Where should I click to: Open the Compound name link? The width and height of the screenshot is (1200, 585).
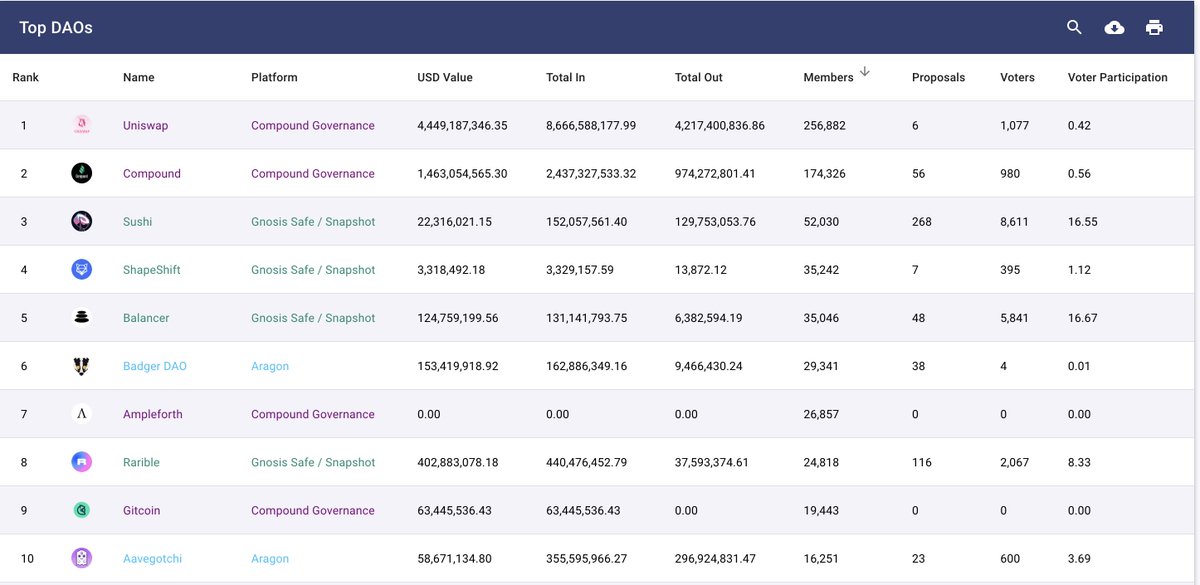[x=152, y=174]
